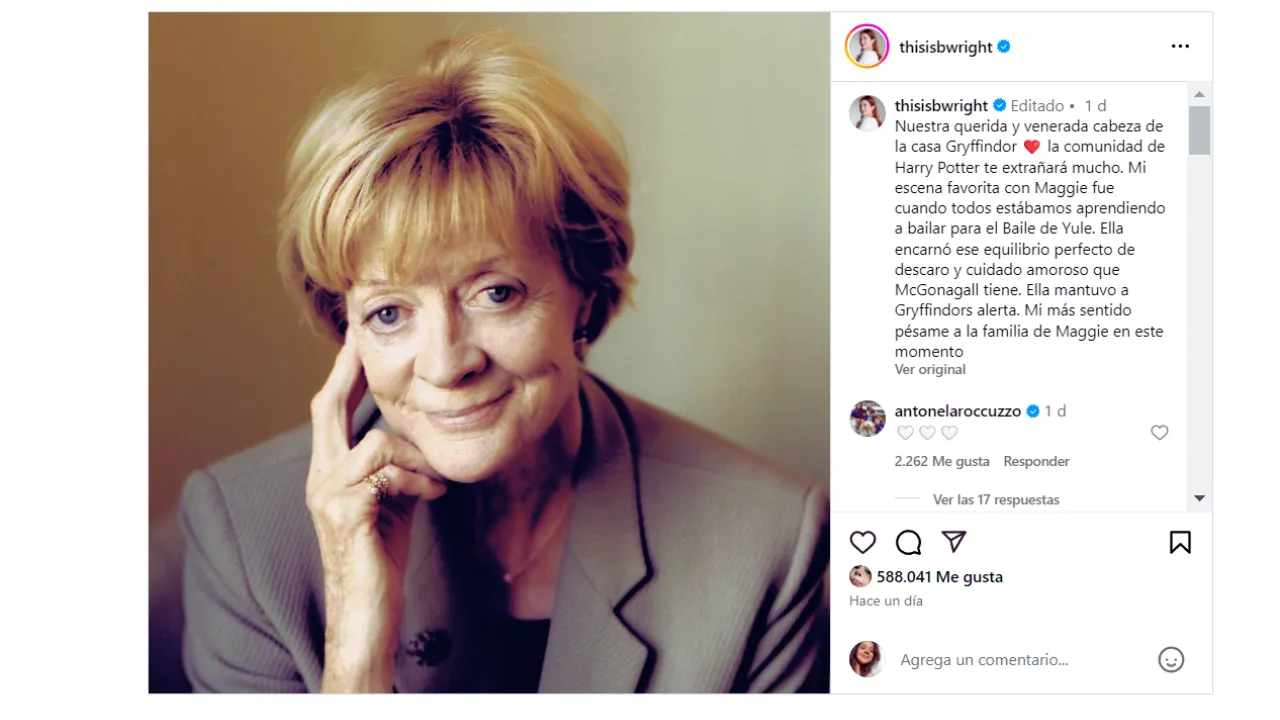Image resolution: width=1280 pixels, height=720 pixels.
Task: Open the emoji picker smiley icon
Action: coord(1171,660)
